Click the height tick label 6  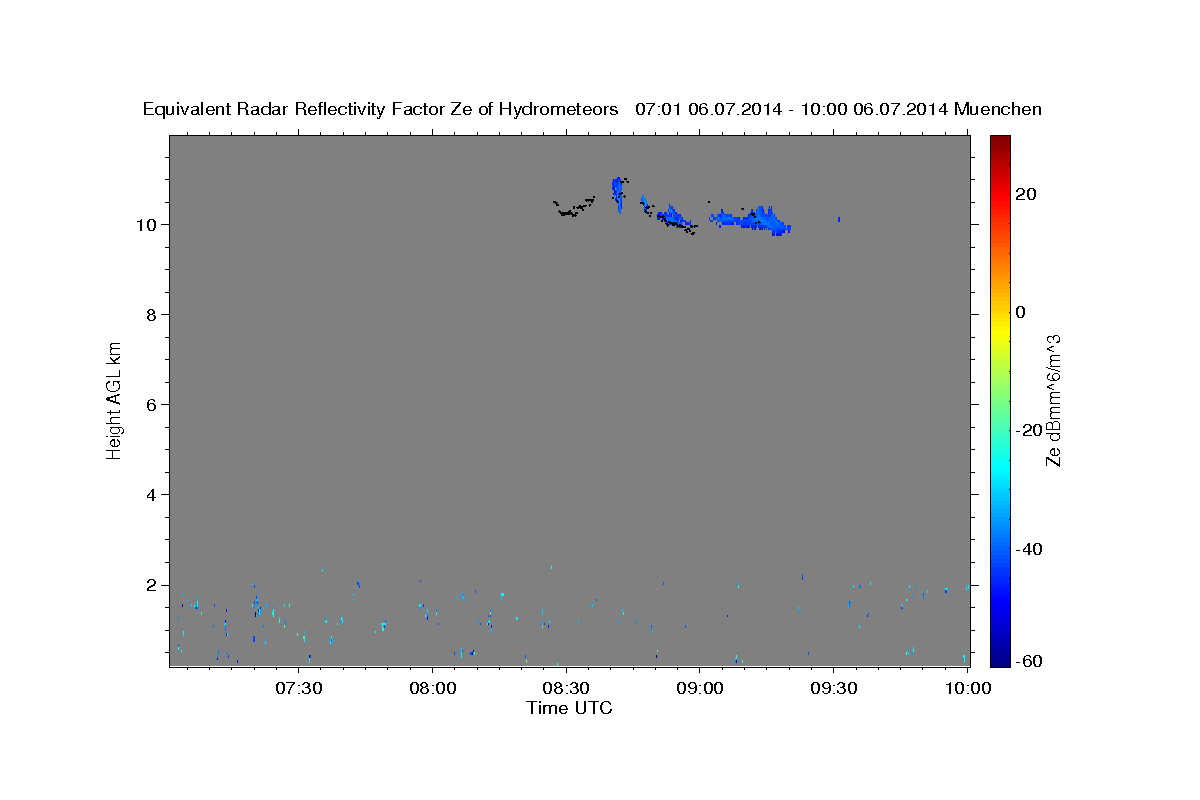(x=152, y=404)
